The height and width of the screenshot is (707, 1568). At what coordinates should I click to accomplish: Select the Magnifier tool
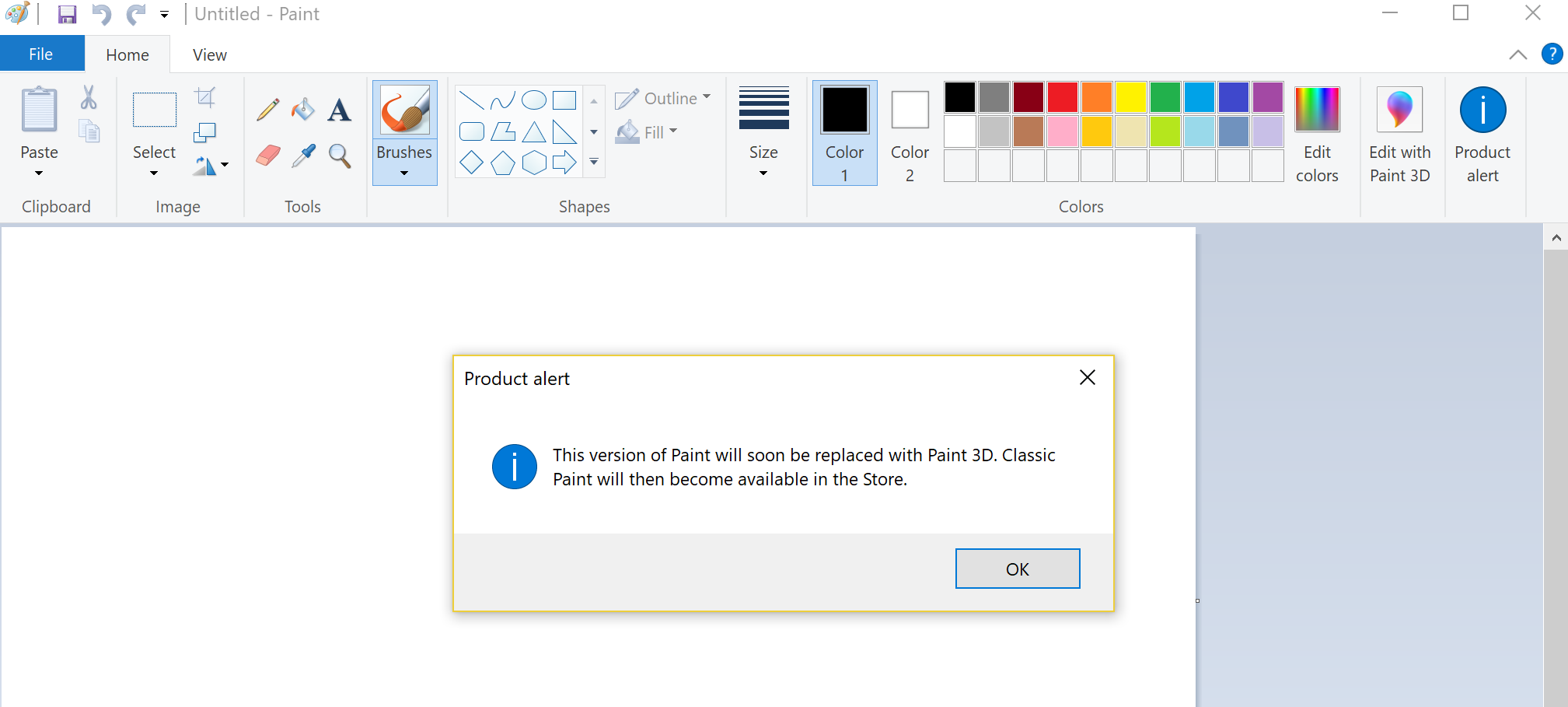tap(339, 156)
